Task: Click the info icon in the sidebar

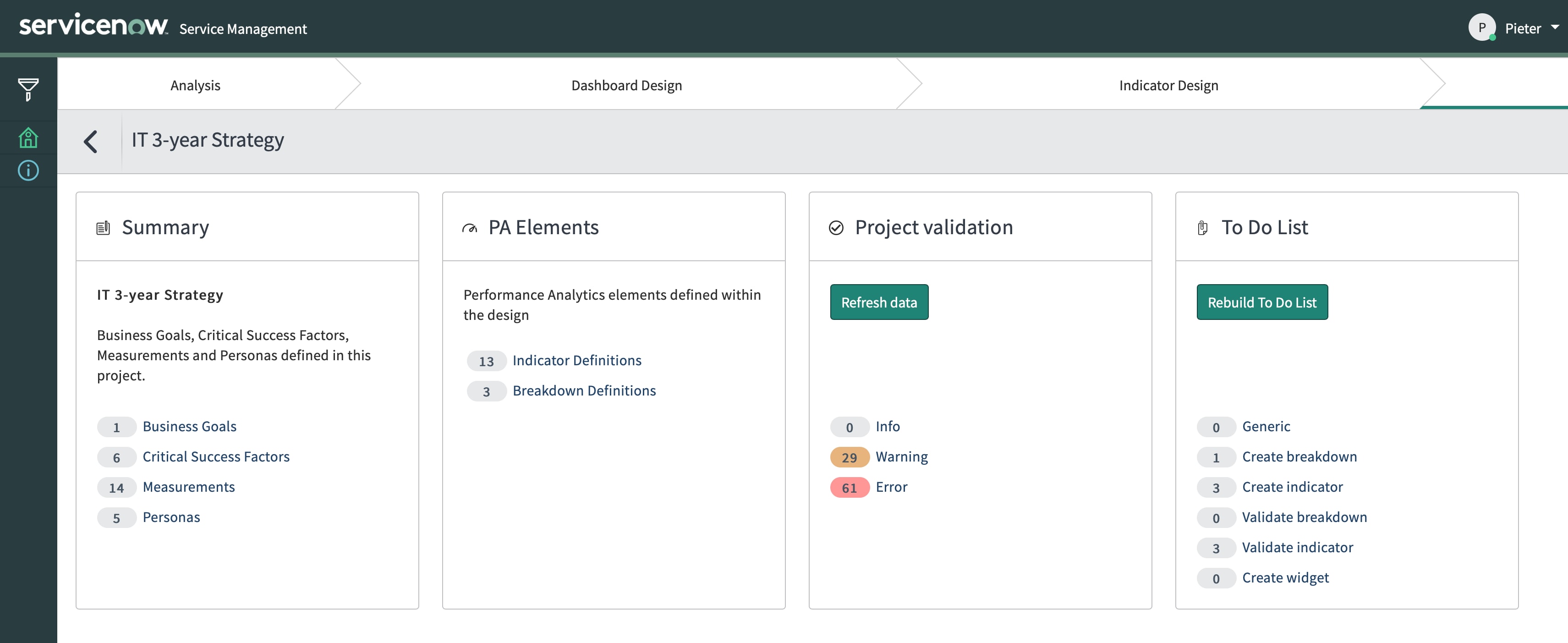Action: pos(28,170)
